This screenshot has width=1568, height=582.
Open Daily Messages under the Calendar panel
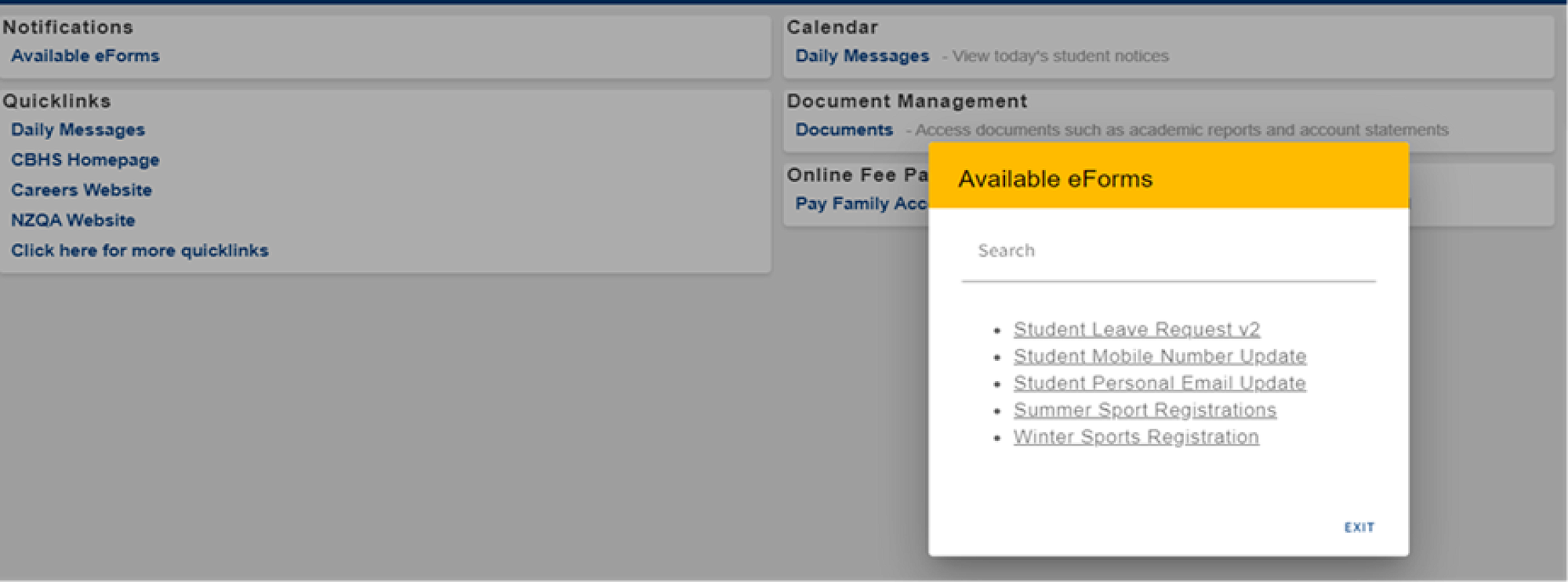click(x=862, y=56)
